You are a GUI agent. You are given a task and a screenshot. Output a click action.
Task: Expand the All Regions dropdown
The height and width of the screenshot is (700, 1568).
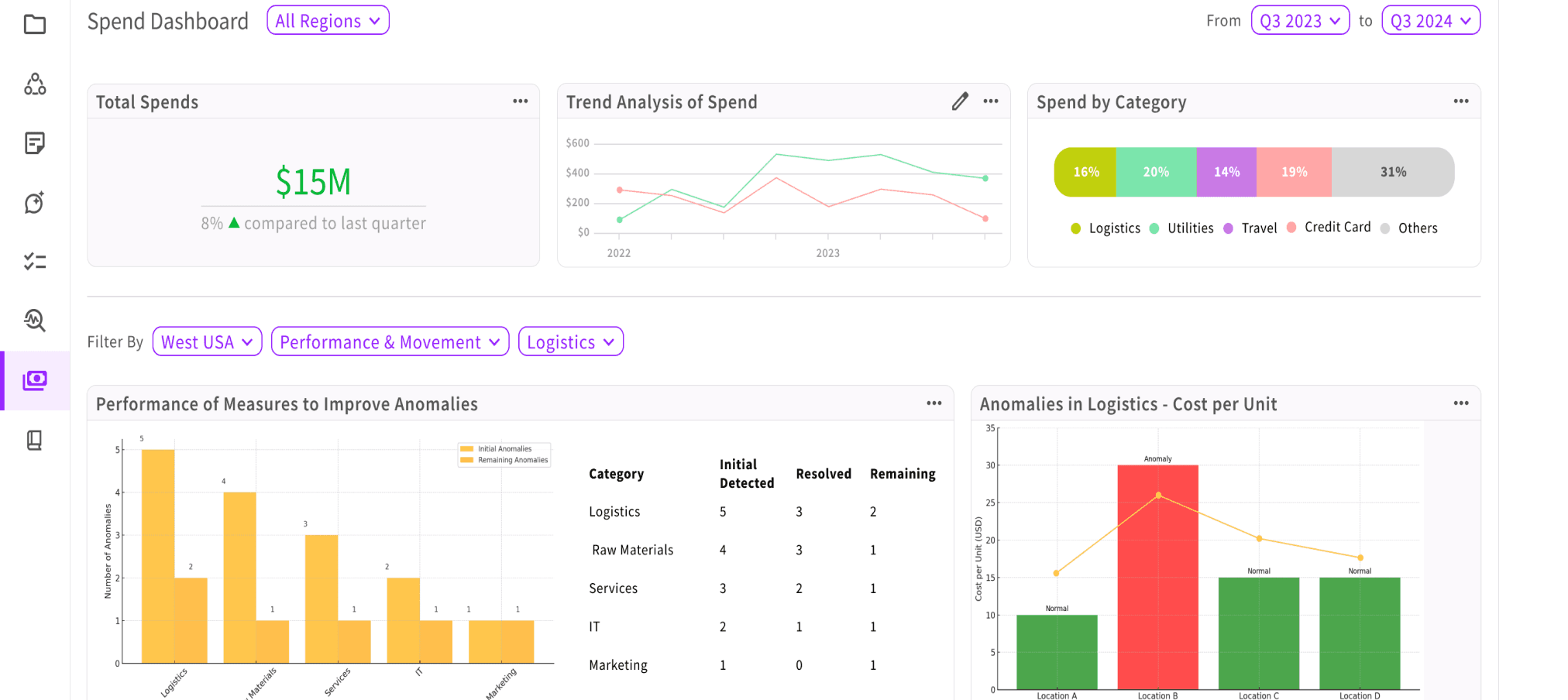click(x=328, y=21)
